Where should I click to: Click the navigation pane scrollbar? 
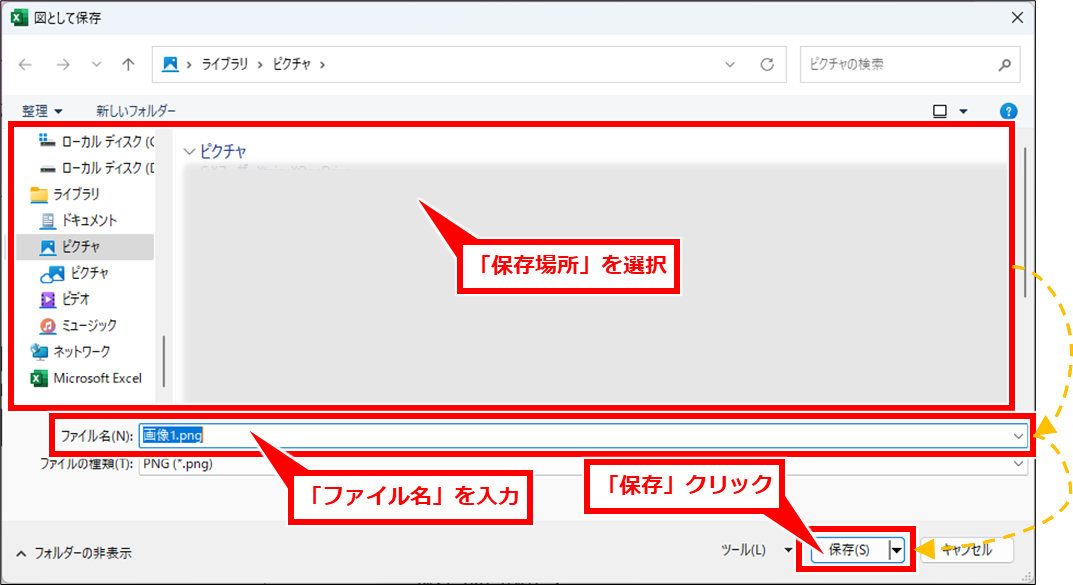(164, 360)
